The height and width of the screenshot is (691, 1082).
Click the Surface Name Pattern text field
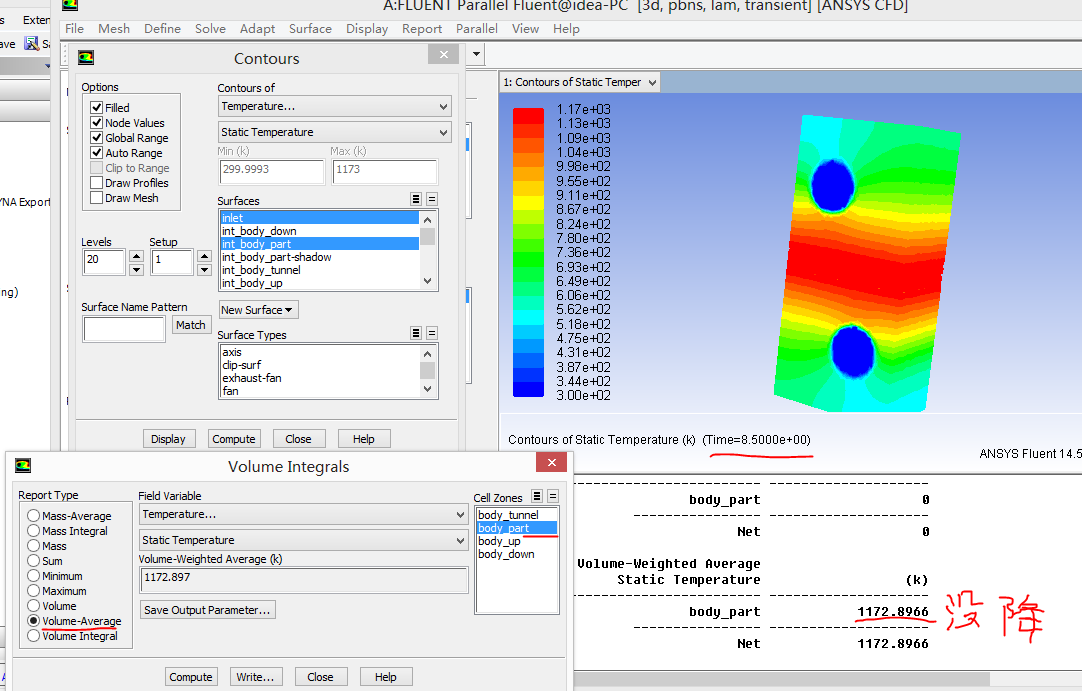pos(124,329)
